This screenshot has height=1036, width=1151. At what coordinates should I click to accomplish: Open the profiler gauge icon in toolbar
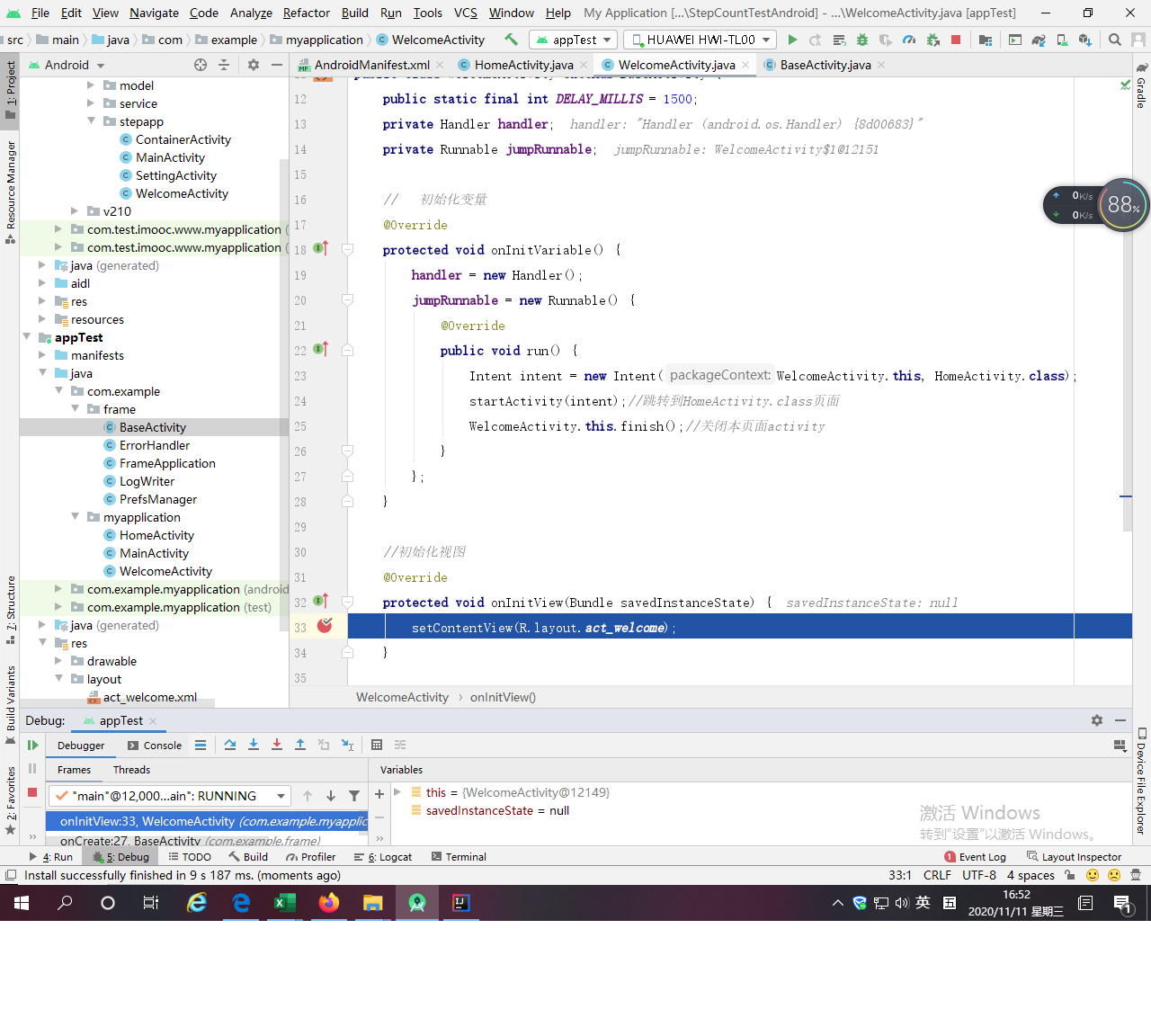click(x=909, y=40)
